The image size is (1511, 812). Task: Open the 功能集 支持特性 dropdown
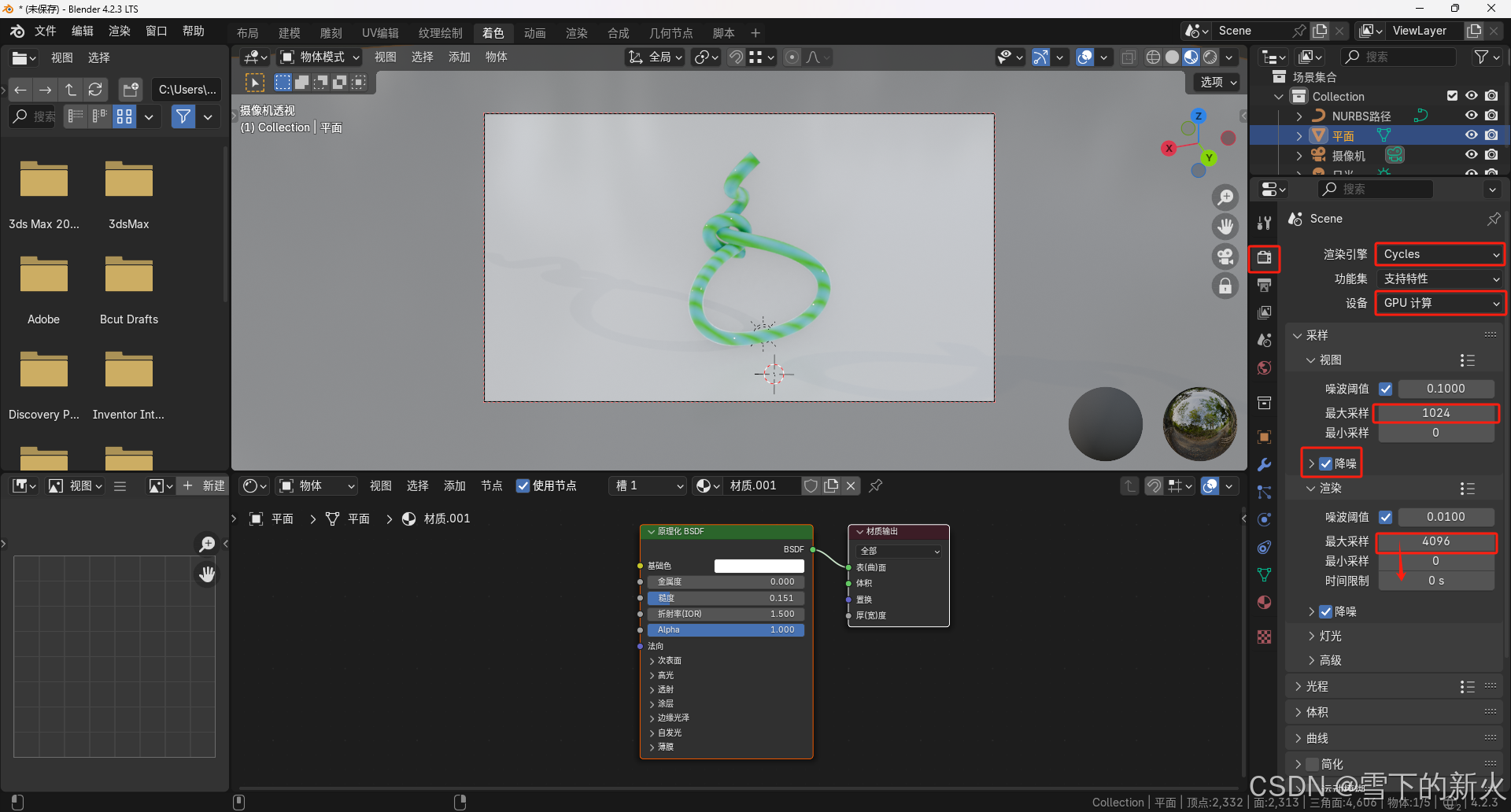tap(1439, 279)
